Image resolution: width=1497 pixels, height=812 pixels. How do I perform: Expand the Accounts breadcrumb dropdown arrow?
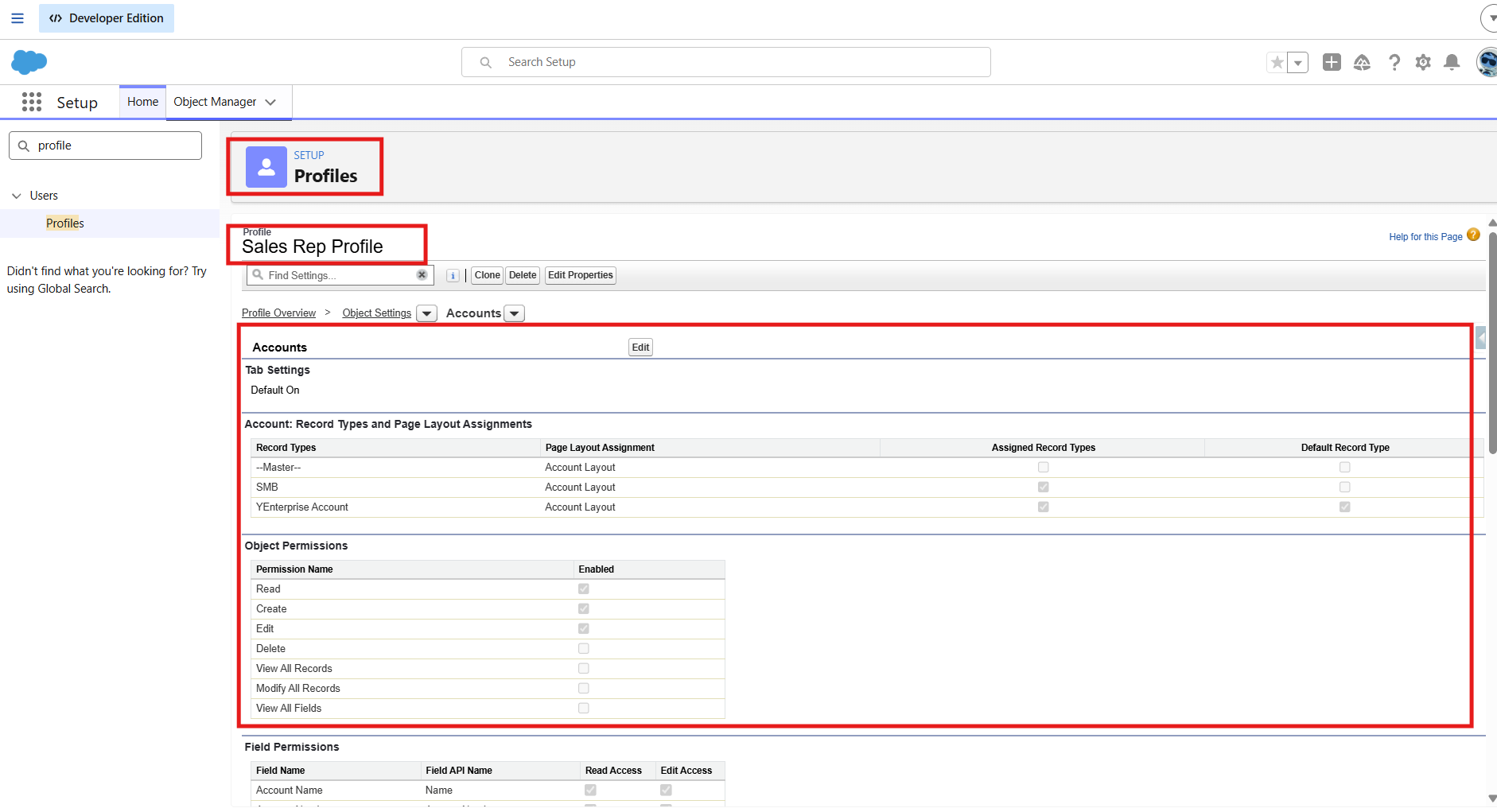[x=515, y=313]
